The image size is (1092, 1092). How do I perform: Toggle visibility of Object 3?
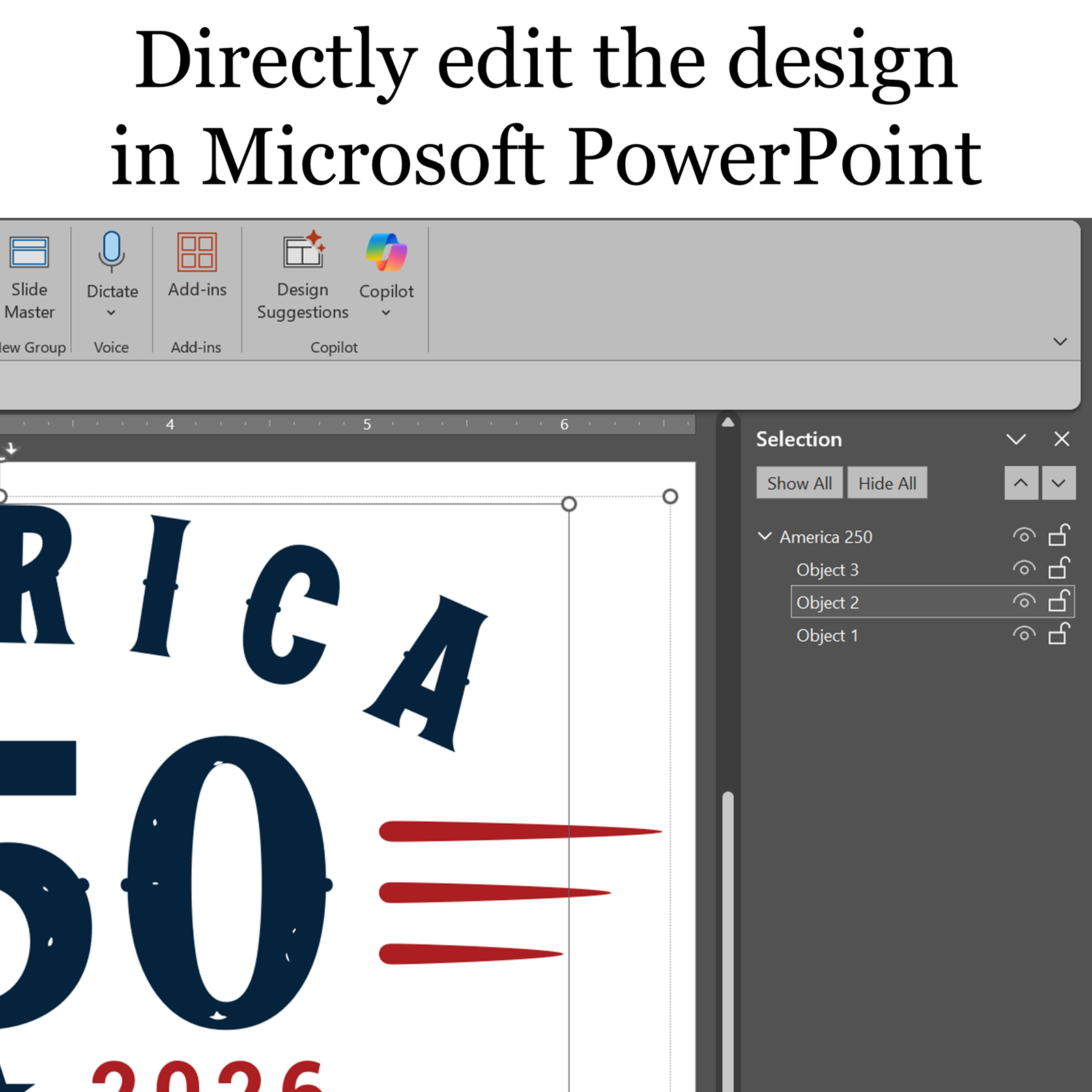point(1024,568)
